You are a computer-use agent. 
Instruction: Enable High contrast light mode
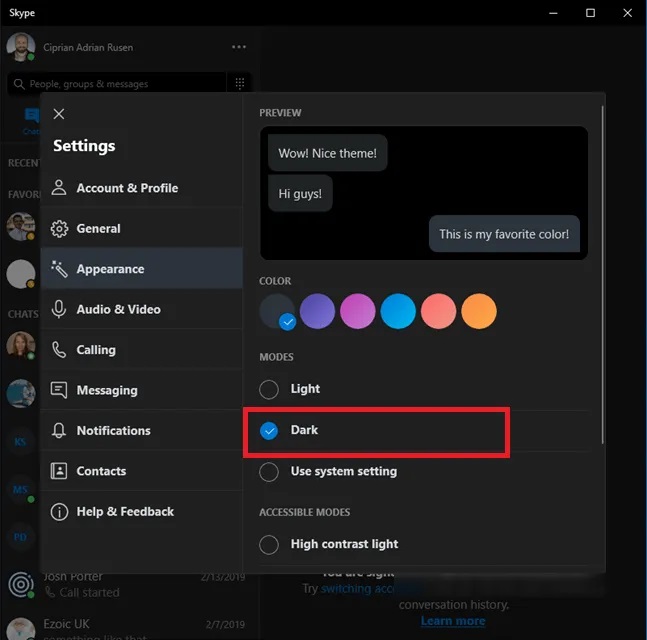coord(269,544)
